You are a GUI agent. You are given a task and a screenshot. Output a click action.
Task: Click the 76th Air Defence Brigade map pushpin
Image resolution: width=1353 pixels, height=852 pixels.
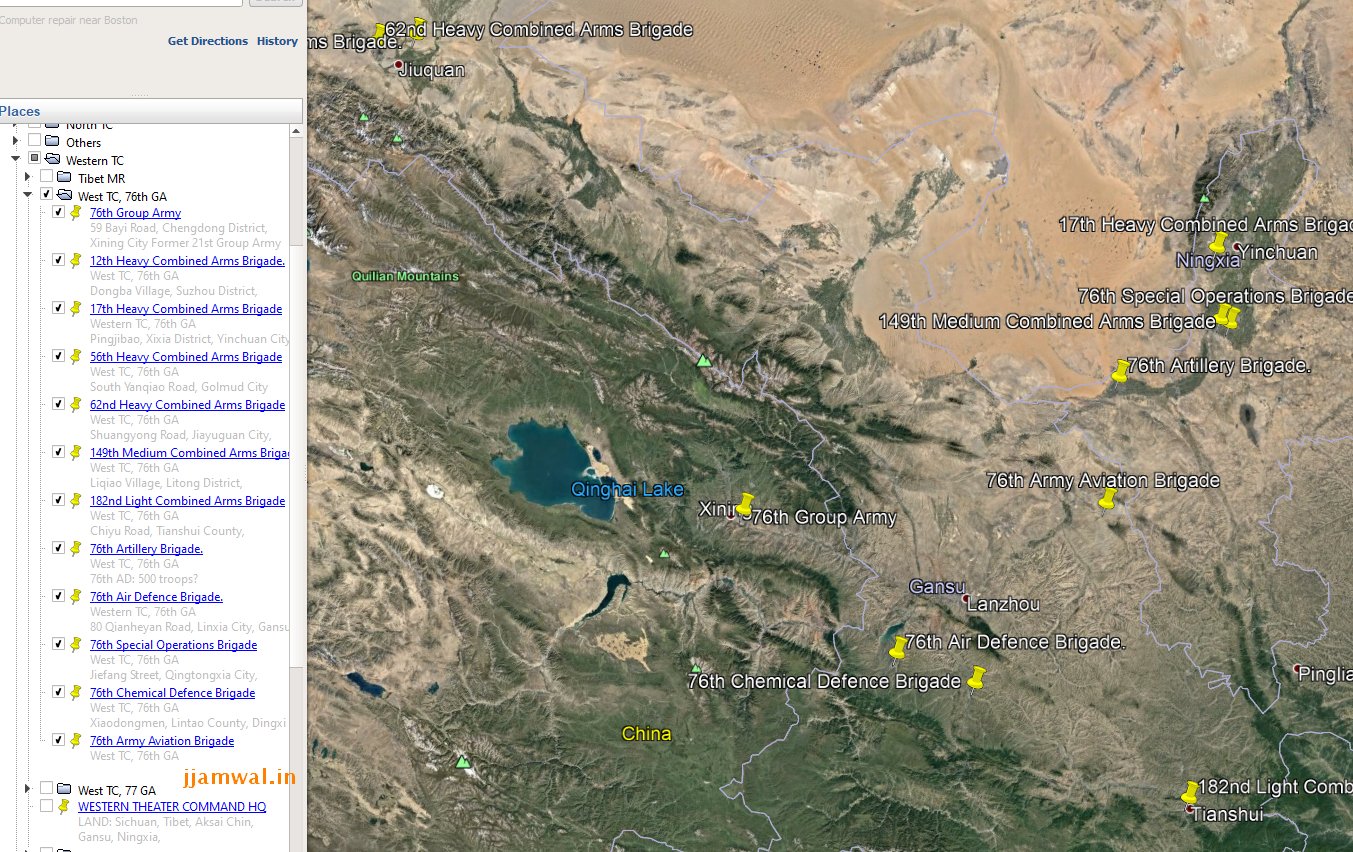point(897,647)
